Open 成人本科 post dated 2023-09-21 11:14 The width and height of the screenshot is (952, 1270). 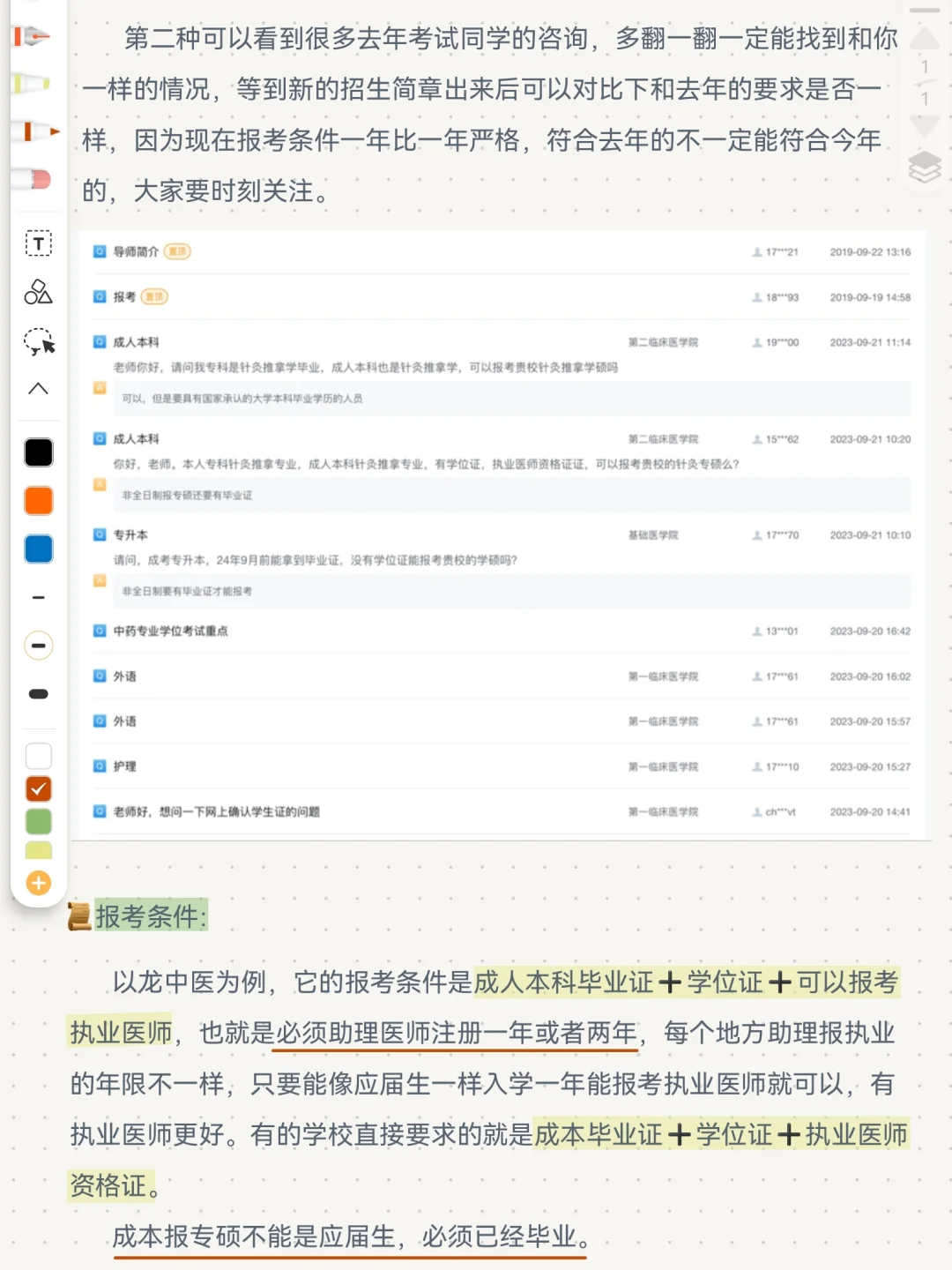pyautogui.click(x=136, y=342)
